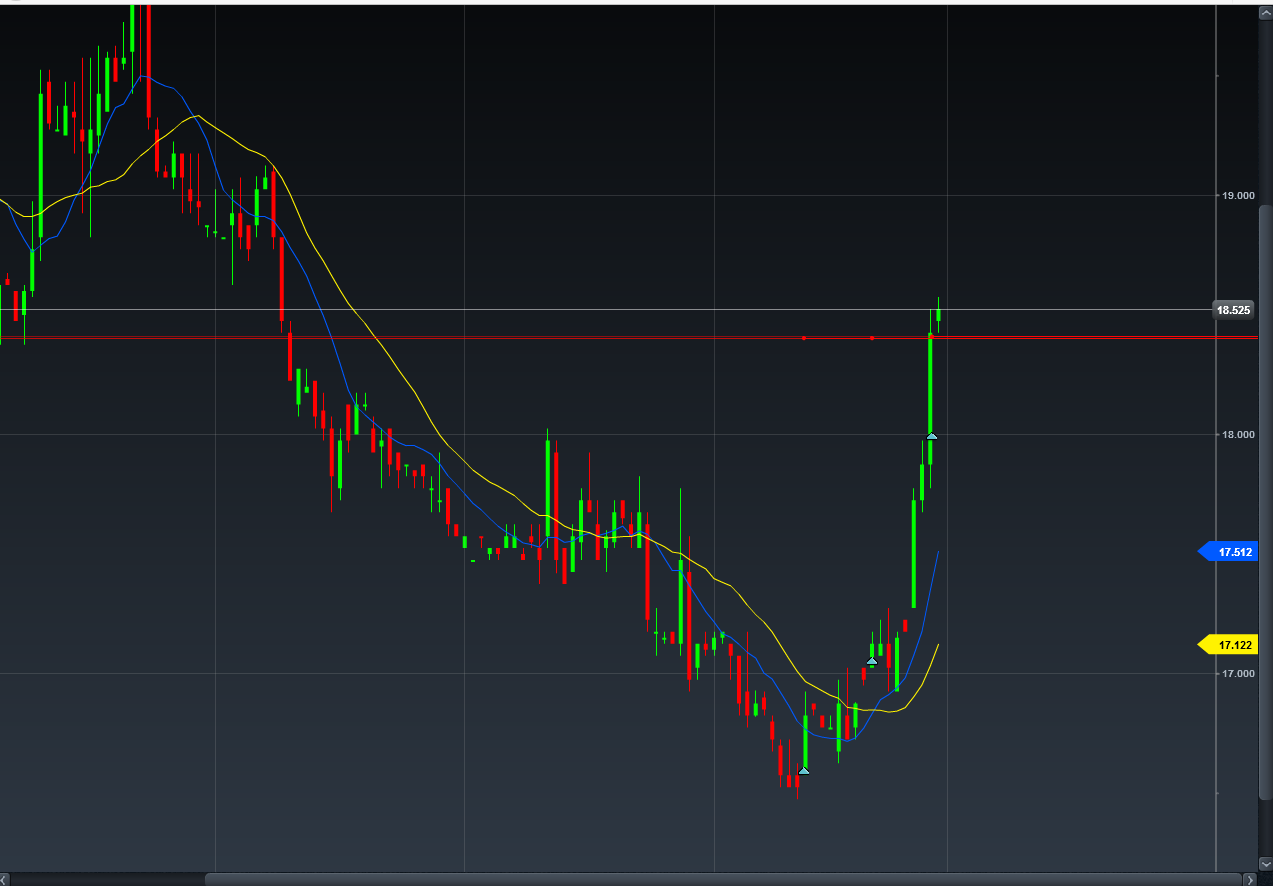Image resolution: width=1273 pixels, height=886 pixels.
Task: Click the triangle signal marker near 17.000
Action: [872, 661]
